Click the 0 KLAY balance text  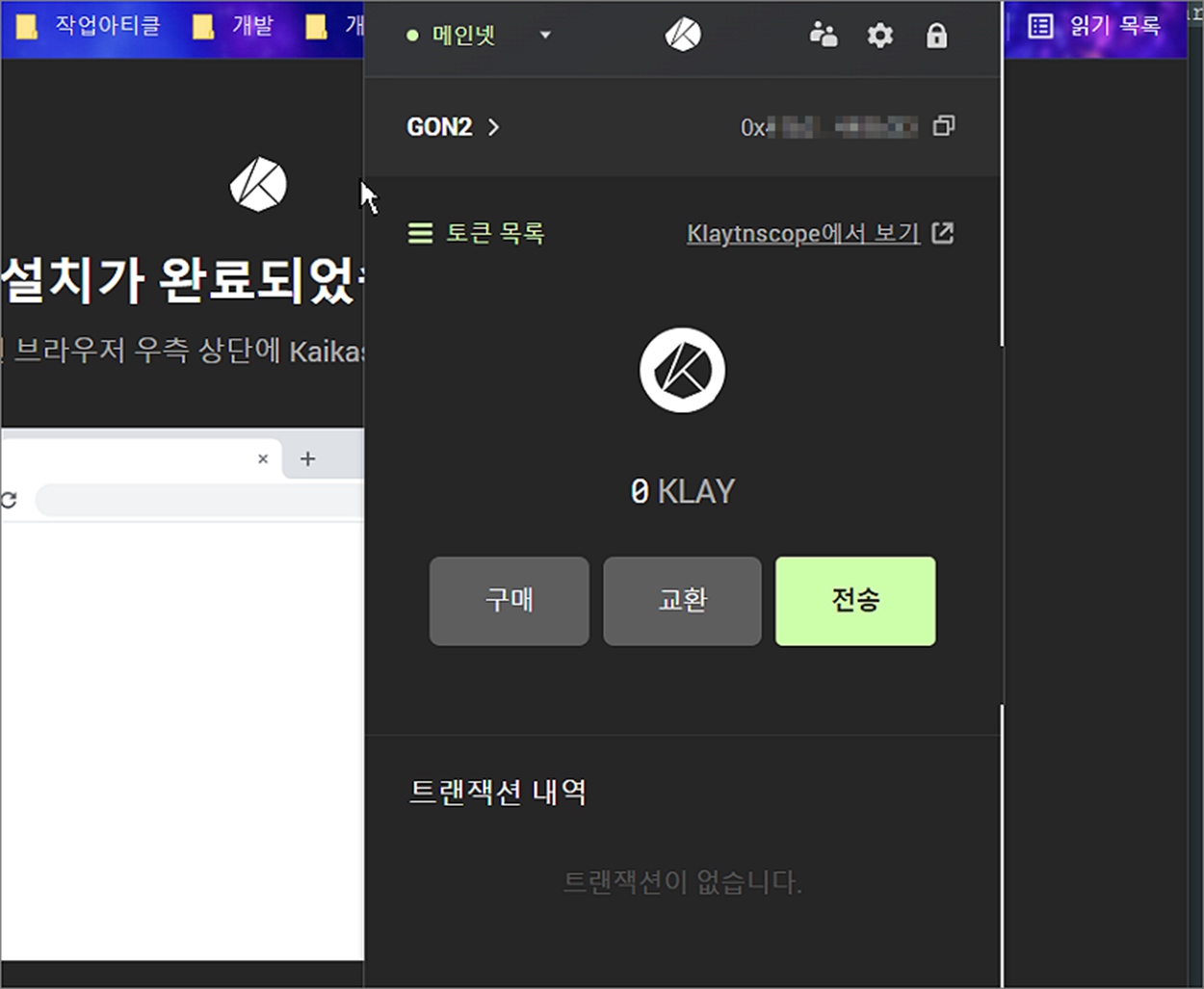683,492
